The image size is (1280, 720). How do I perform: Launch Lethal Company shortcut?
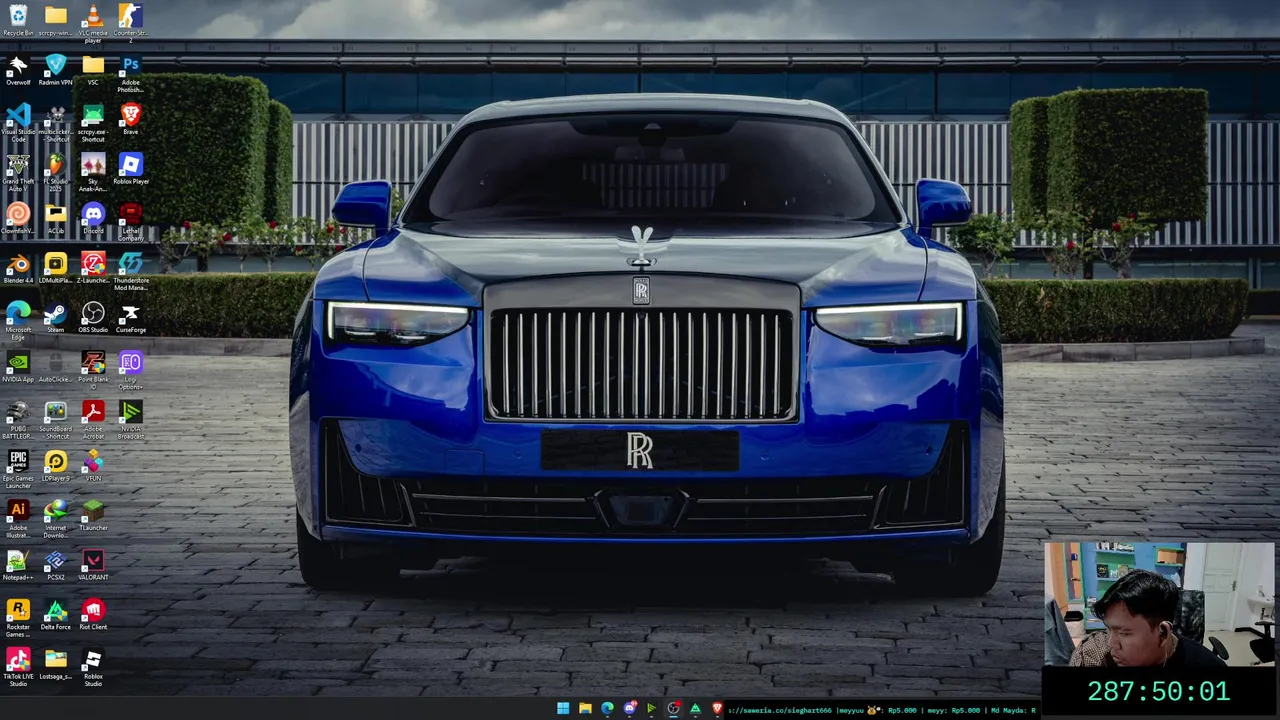point(130,221)
